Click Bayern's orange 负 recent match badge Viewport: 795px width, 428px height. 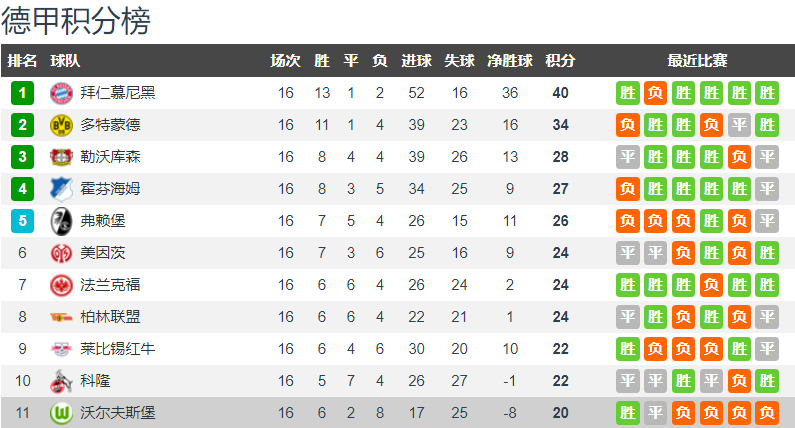coord(656,93)
